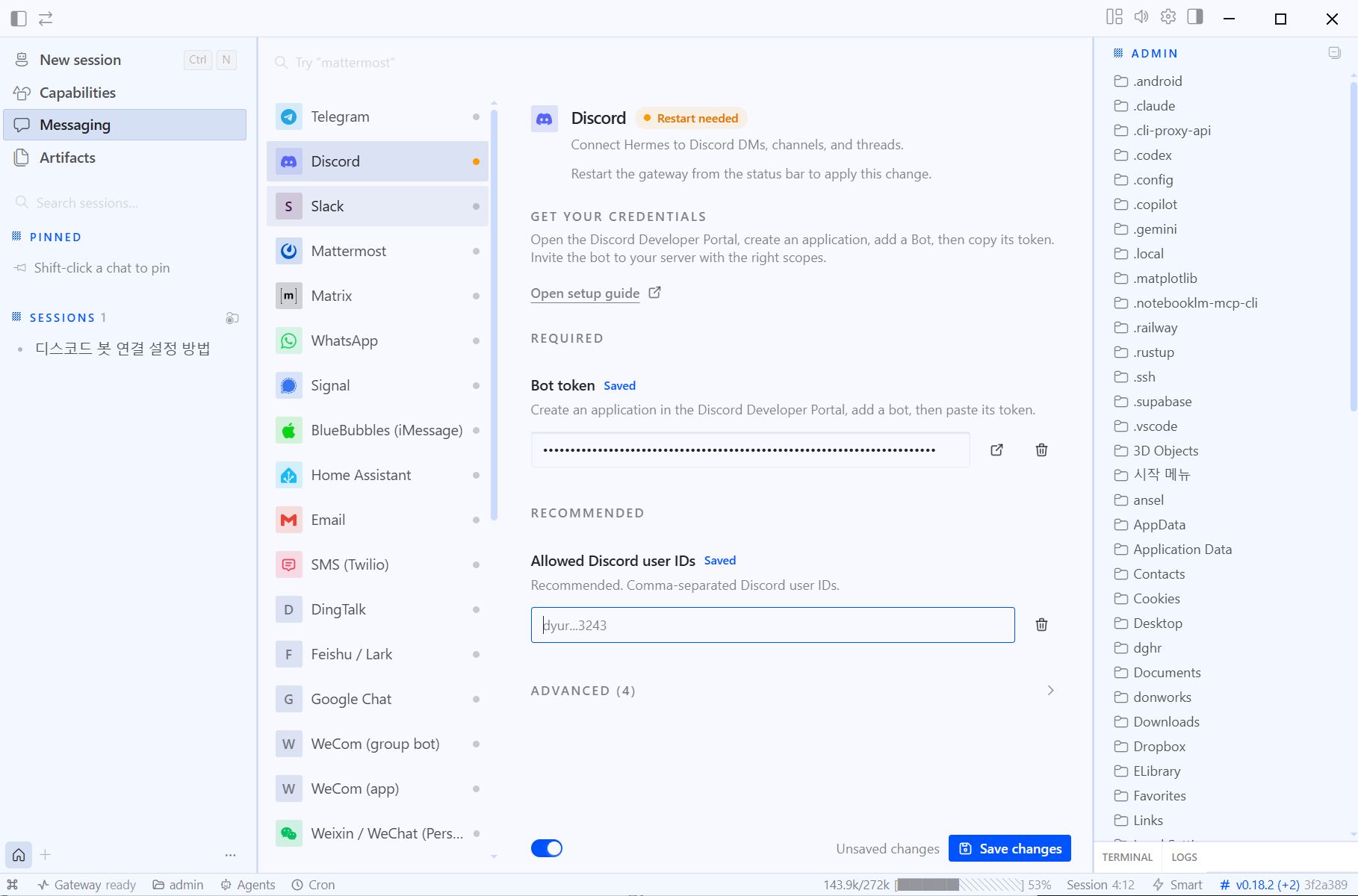This screenshot has height=896, width=1358.
Task: Open the Capabilities section
Action: (125, 93)
